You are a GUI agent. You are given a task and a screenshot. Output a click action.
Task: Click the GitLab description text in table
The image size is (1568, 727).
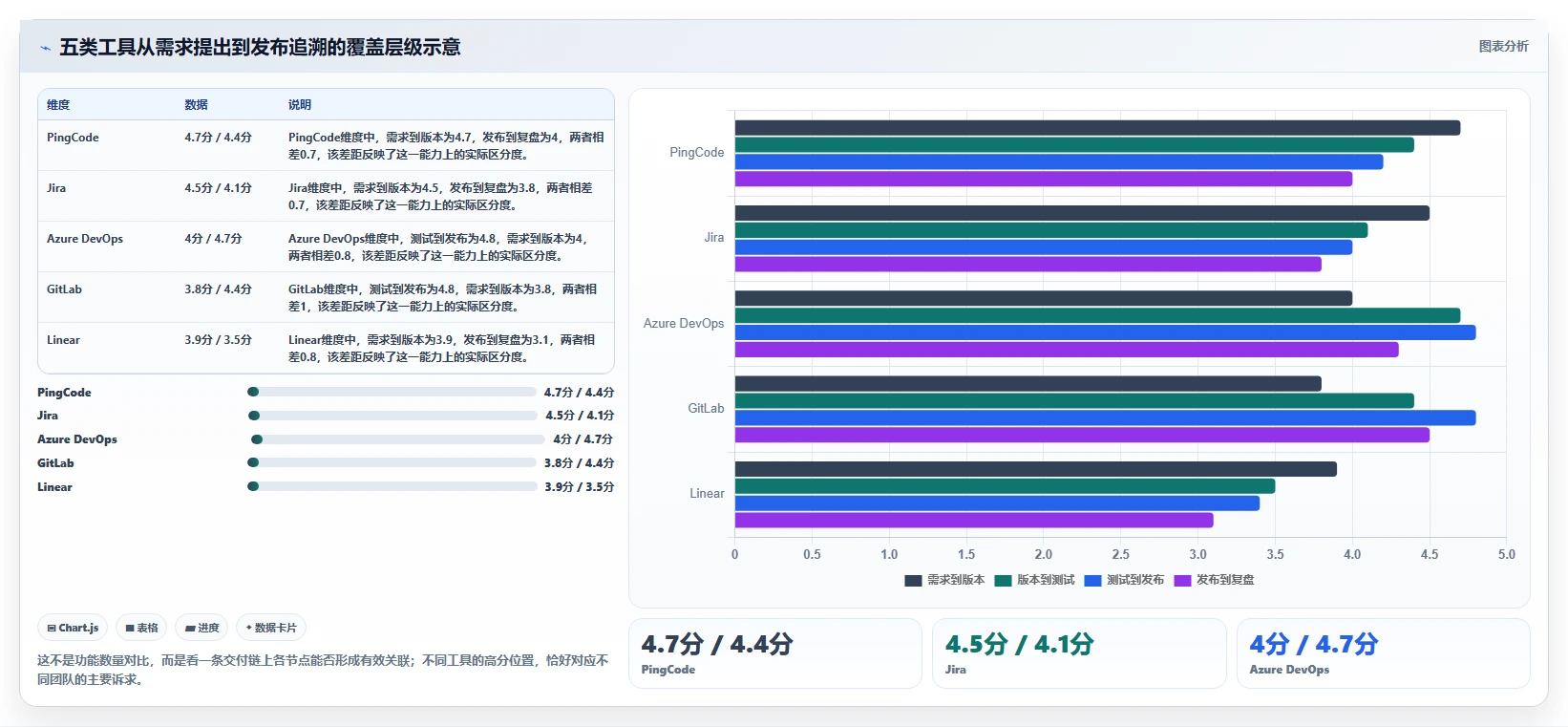click(x=443, y=298)
